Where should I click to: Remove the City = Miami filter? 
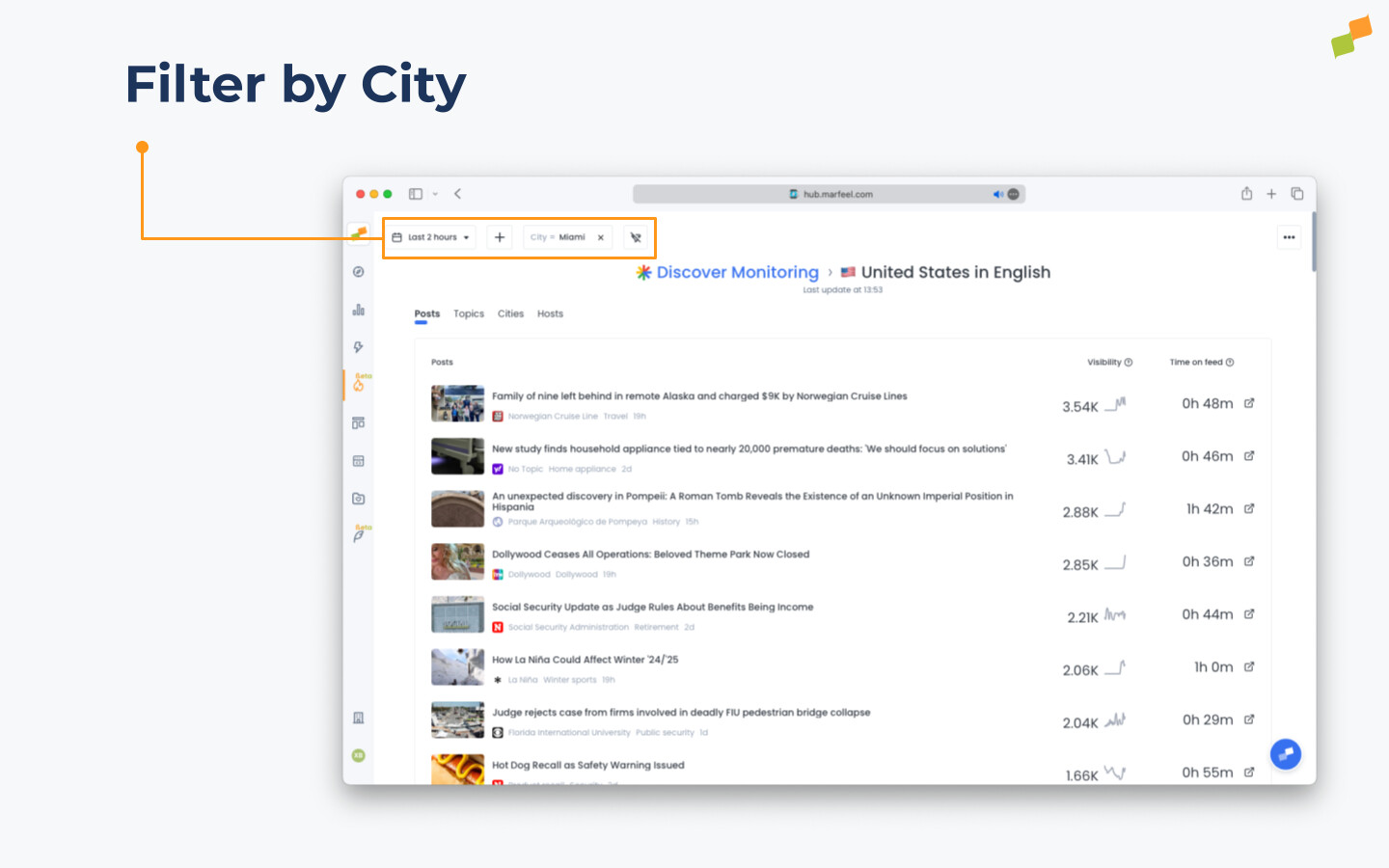pos(600,236)
